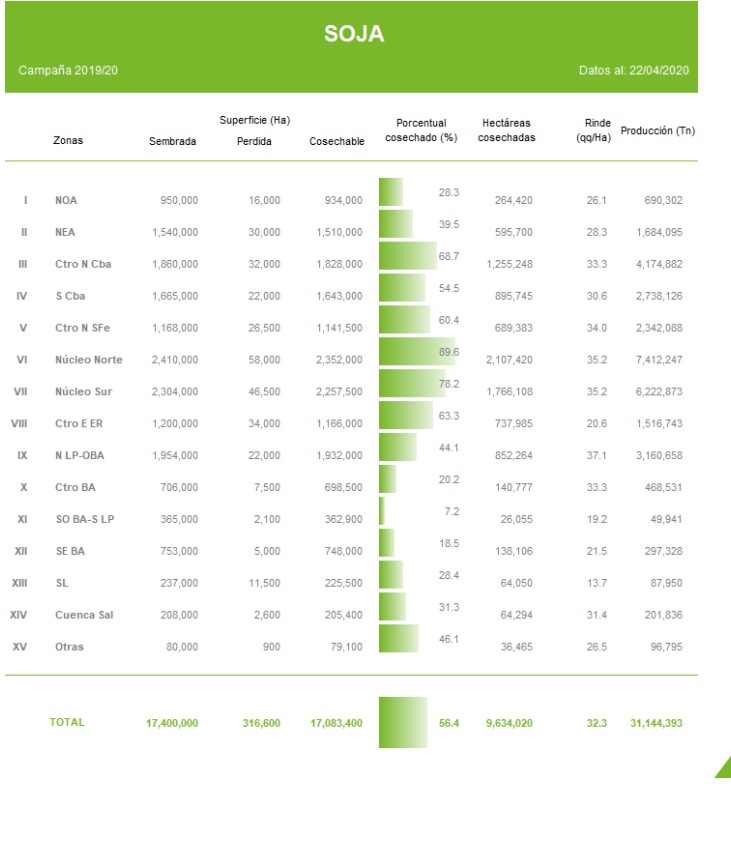Click the Rinde (qq/Ha) column header
This screenshot has height=844, width=731.
click(597, 130)
